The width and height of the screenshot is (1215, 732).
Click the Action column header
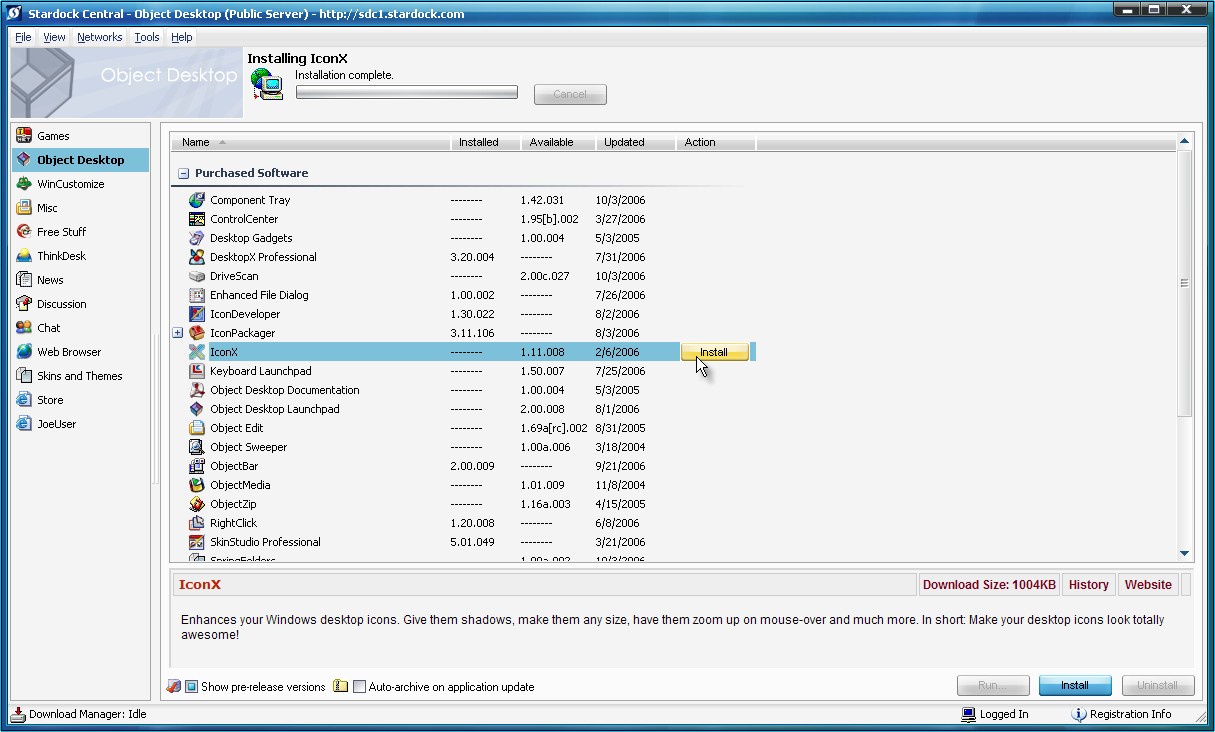click(716, 142)
